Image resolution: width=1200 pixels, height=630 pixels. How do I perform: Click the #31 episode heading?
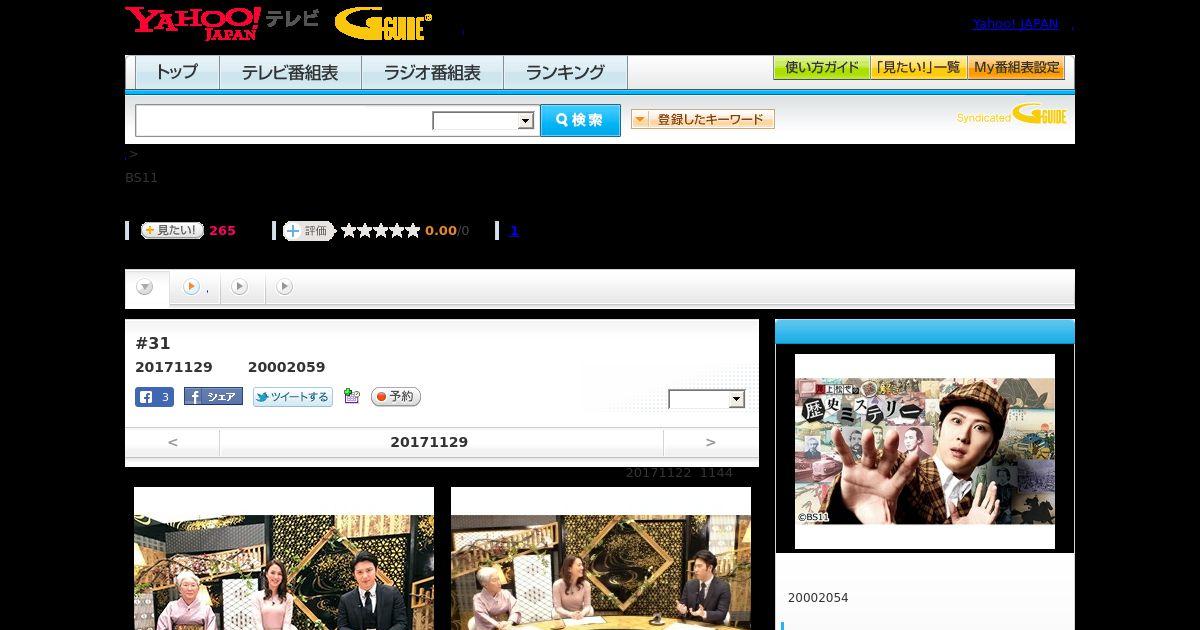(x=153, y=343)
